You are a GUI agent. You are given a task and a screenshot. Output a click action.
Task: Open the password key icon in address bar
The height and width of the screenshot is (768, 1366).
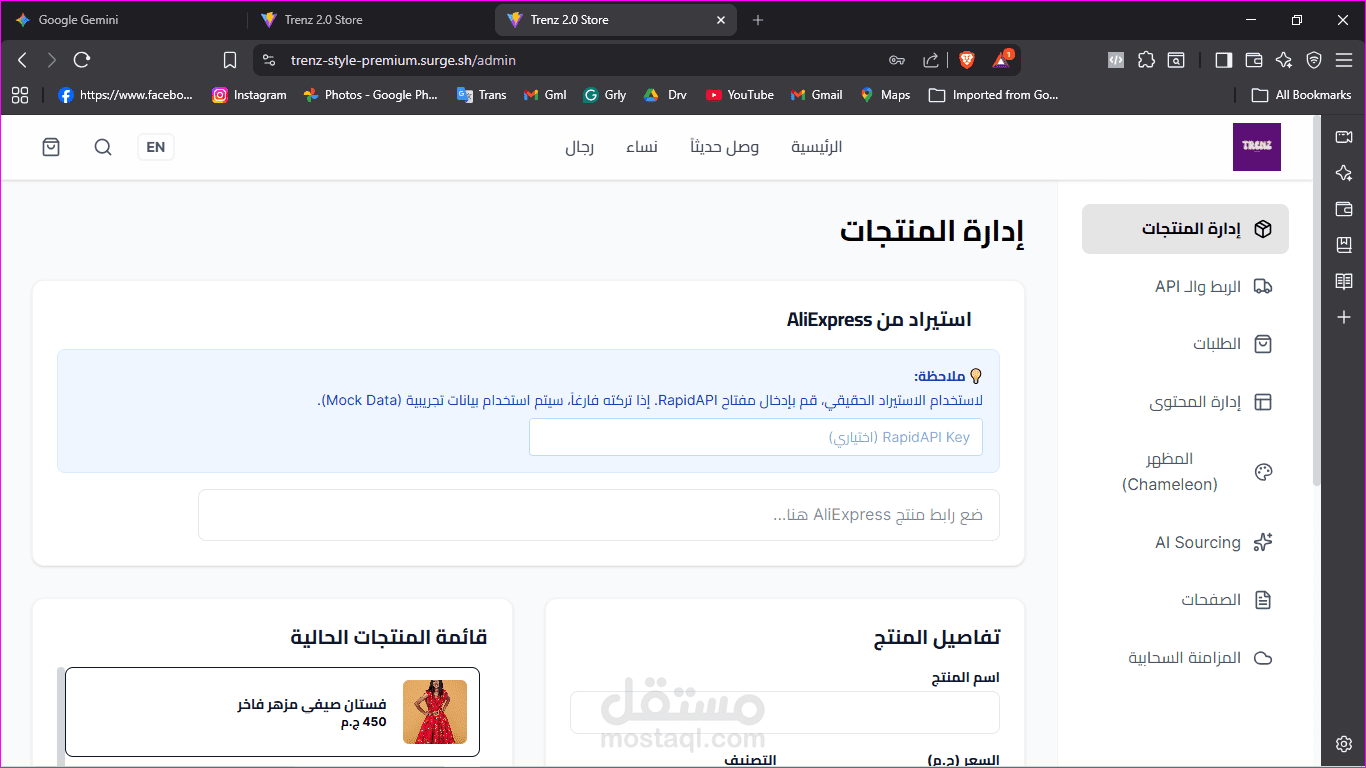pyautogui.click(x=897, y=60)
